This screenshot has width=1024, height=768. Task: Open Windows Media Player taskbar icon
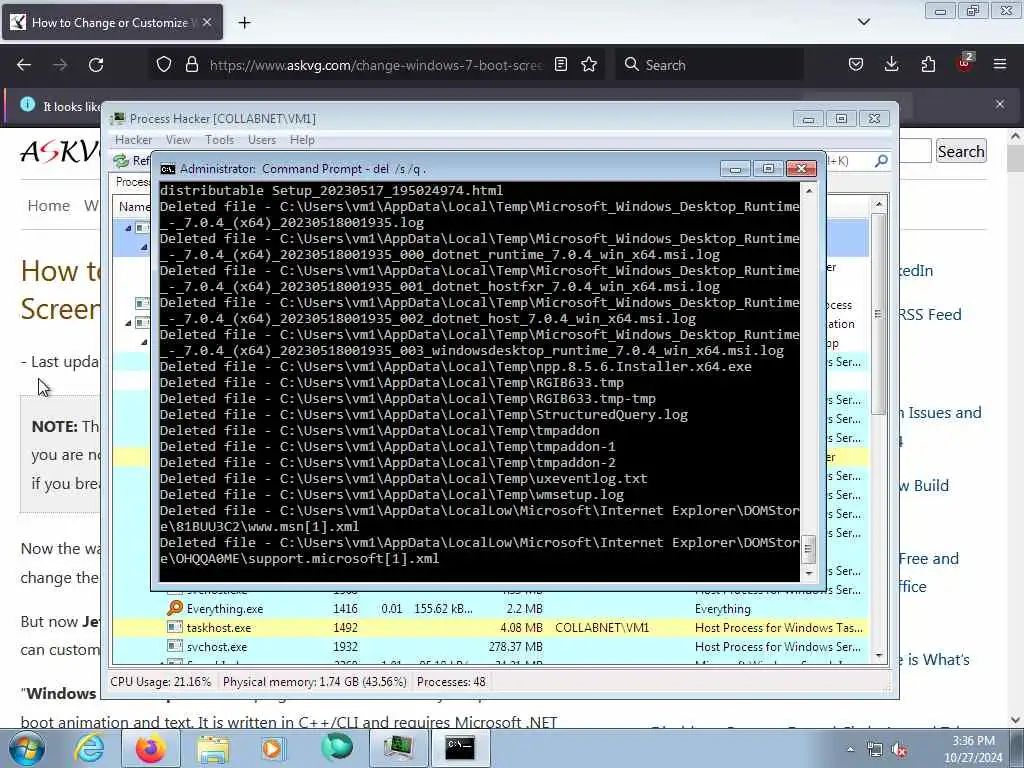click(273, 748)
